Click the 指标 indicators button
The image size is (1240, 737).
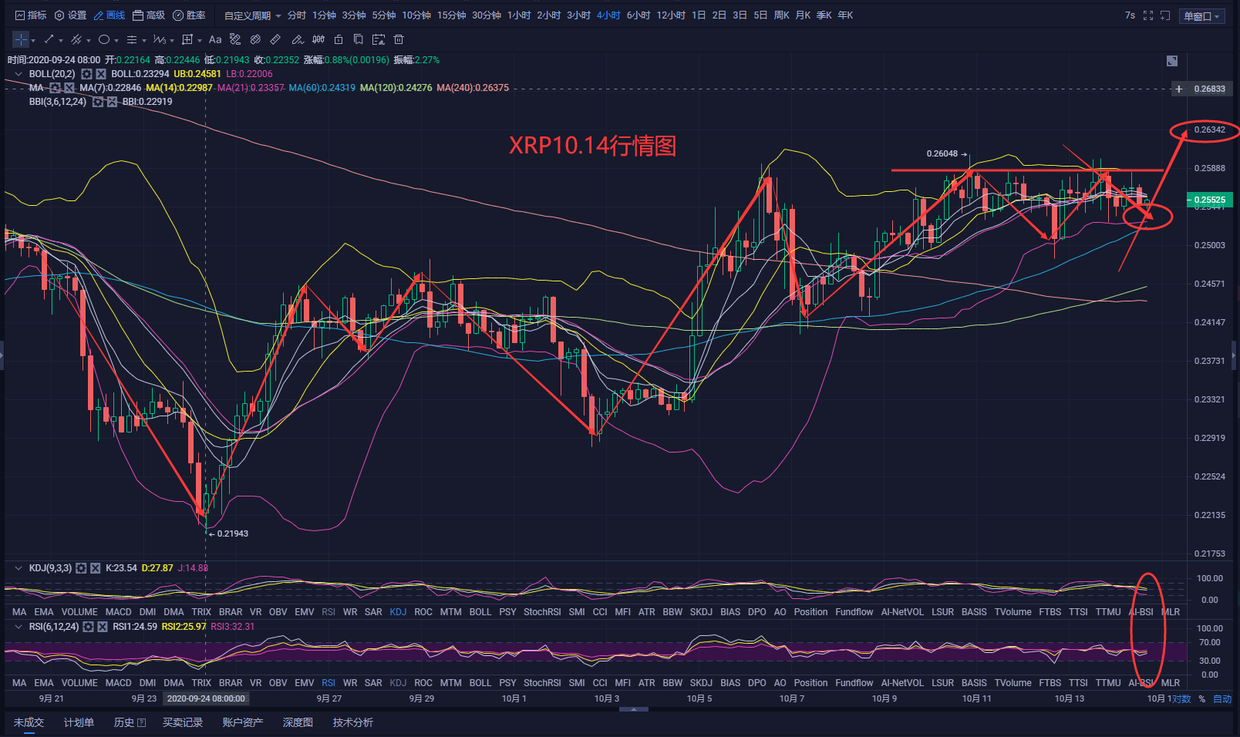click(29, 16)
